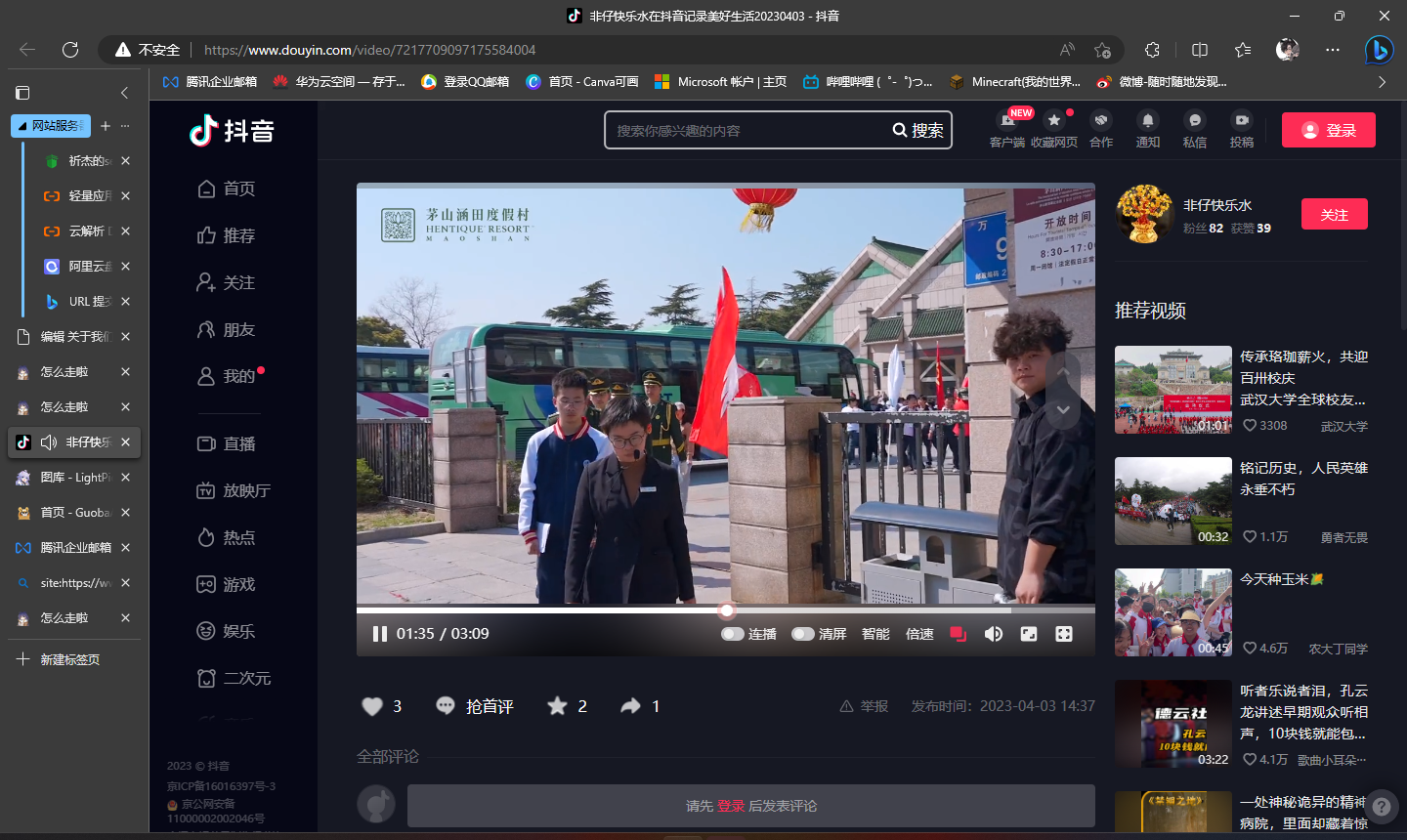Viewport: 1407px width, 840px height.
Task: Select 朋友 in the Douyin sidebar
Action: (x=227, y=330)
